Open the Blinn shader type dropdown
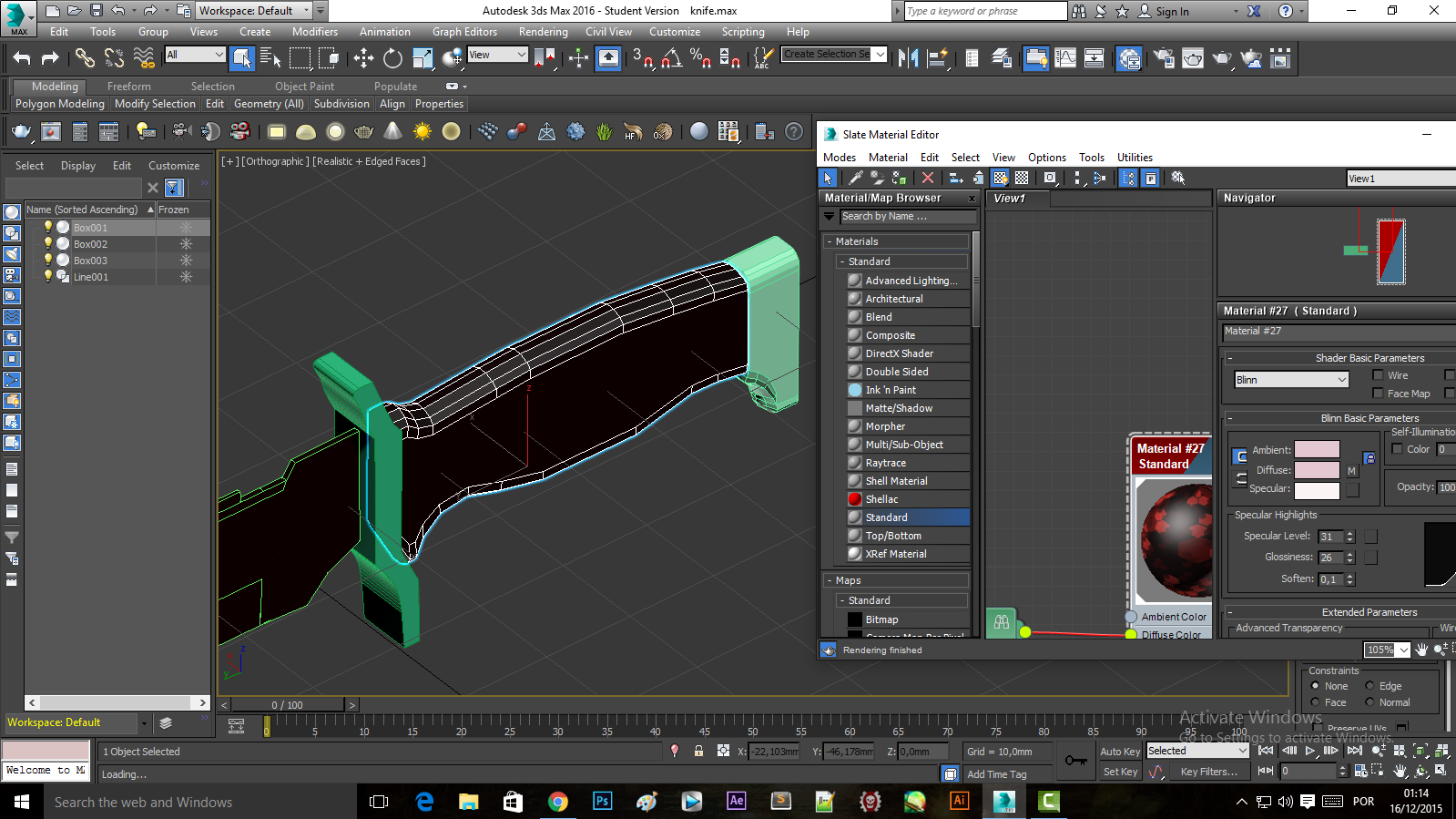The height and width of the screenshot is (819, 1456). (1291, 380)
